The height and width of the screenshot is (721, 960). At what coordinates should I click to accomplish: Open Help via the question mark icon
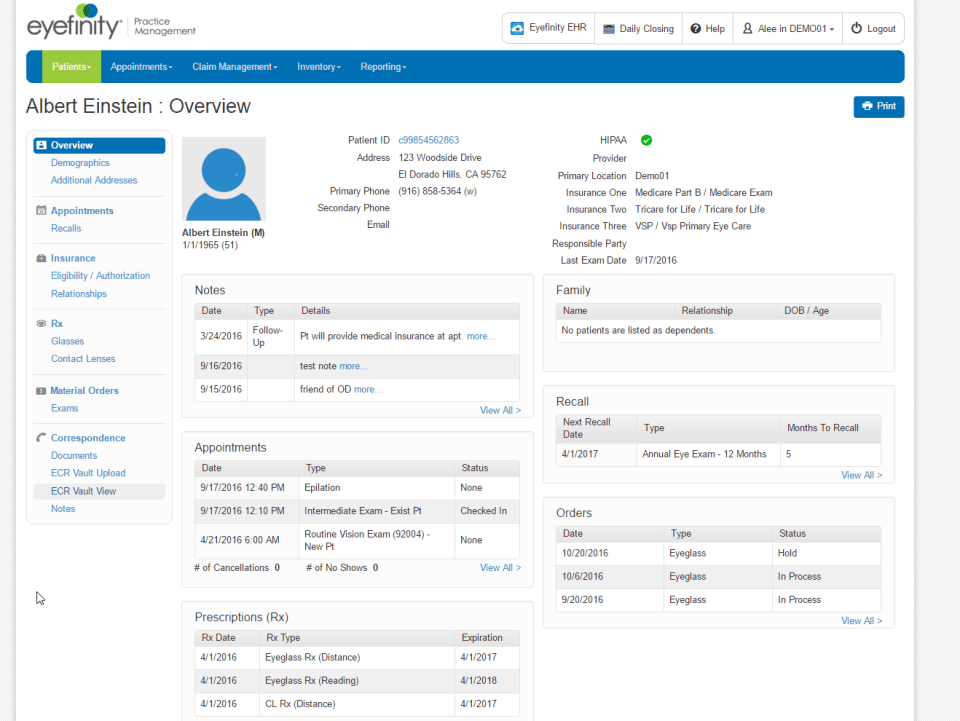(x=694, y=28)
